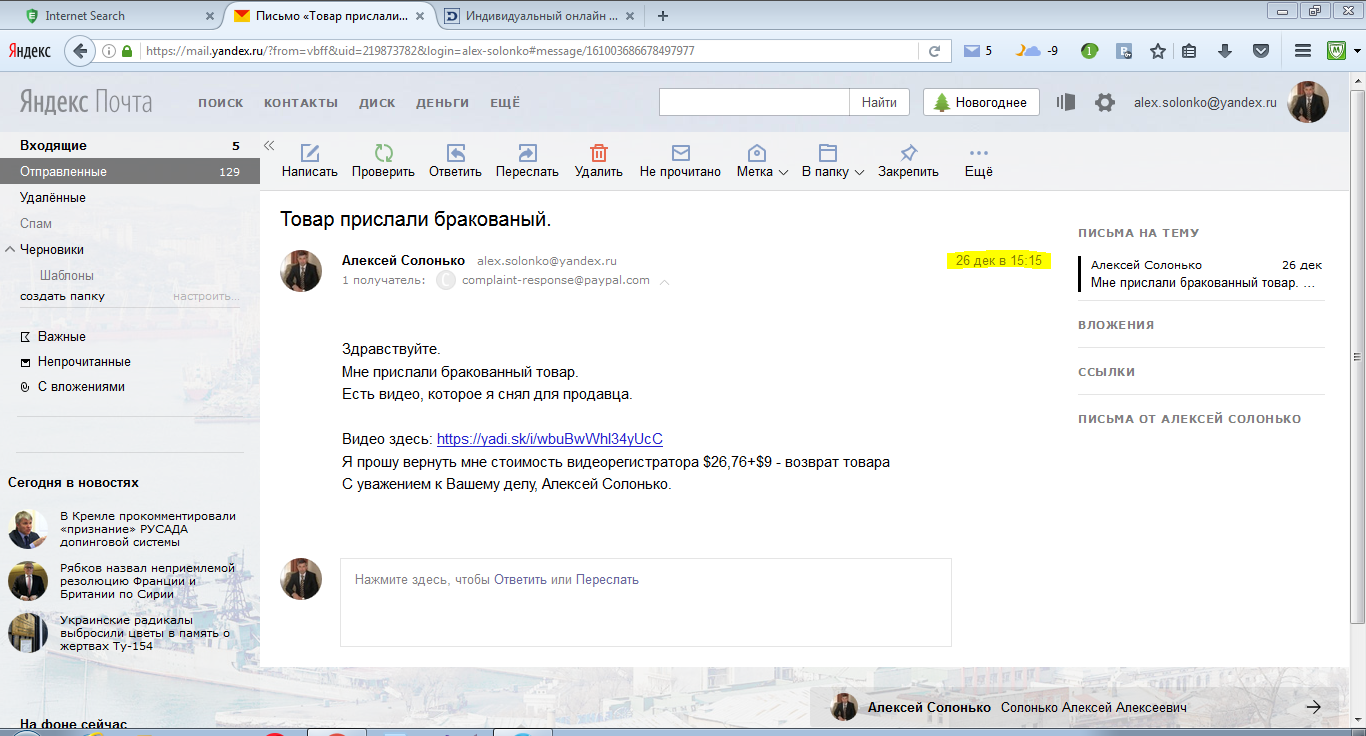Open a new browser tab
This screenshot has height=736, width=1366.
[662, 16]
